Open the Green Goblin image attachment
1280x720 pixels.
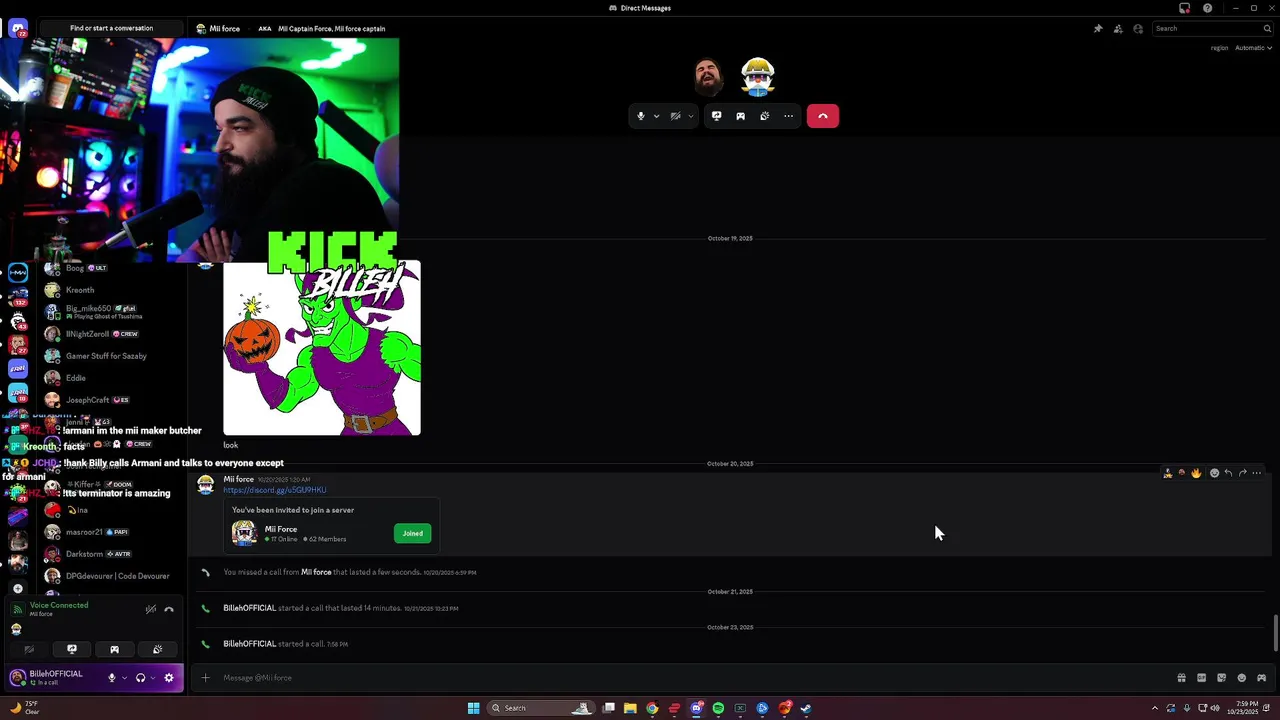point(322,347)
